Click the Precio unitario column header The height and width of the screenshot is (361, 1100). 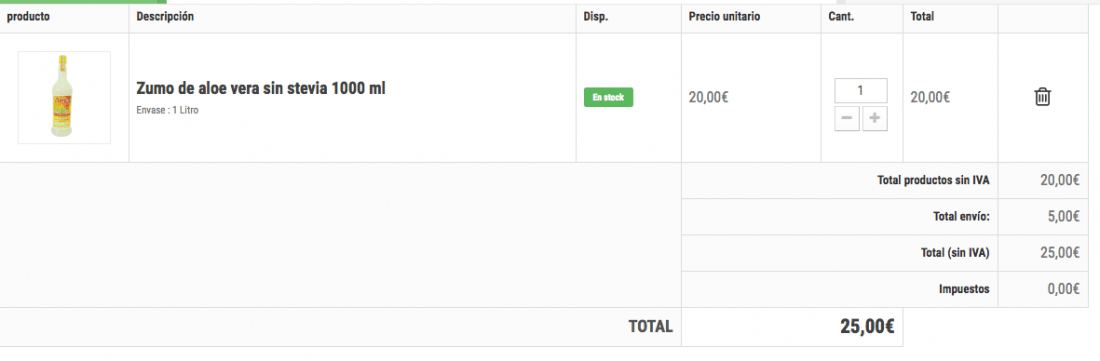click(x=724, y=16)
